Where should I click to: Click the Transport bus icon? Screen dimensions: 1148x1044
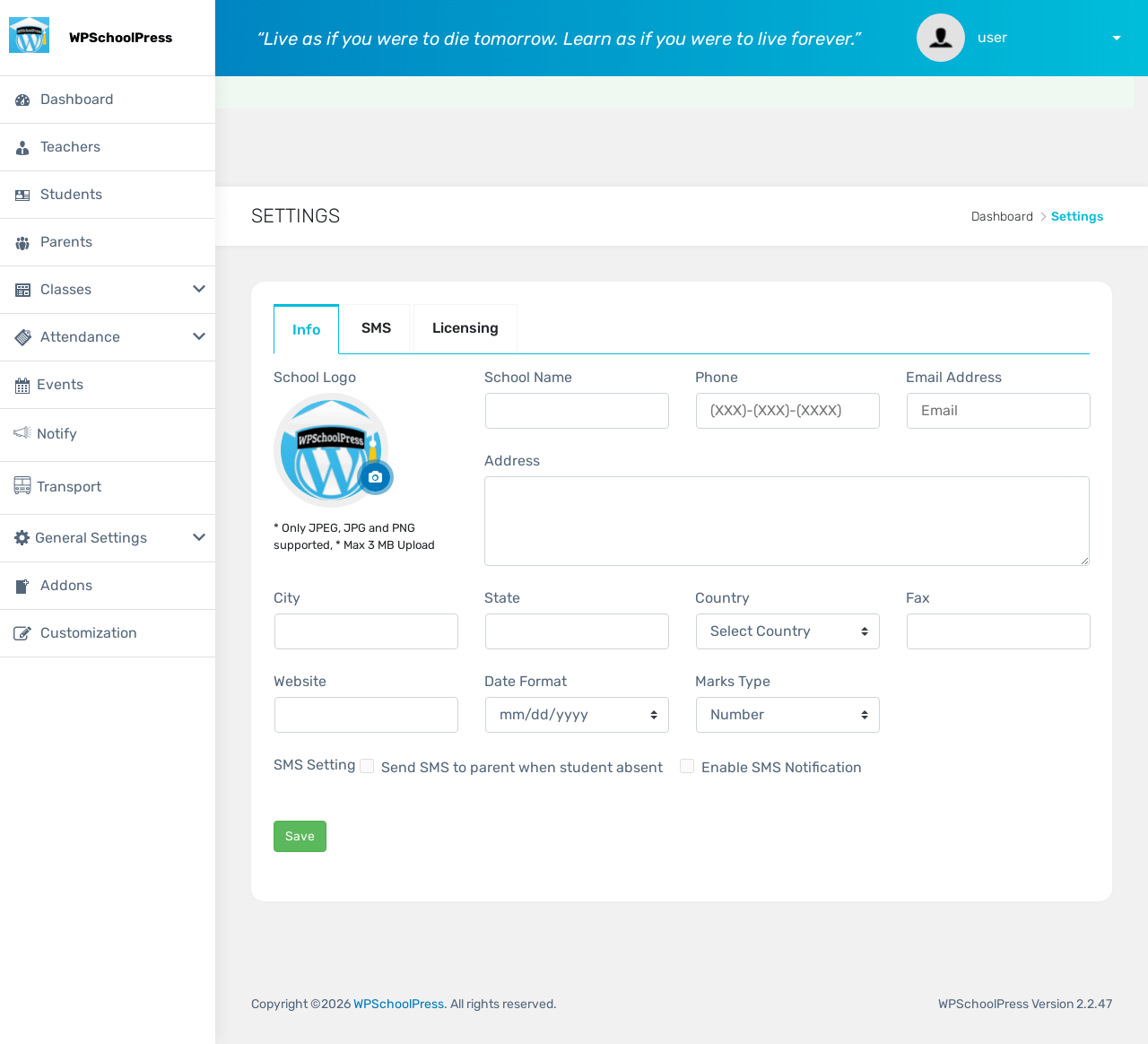click(x=22, y=485)
